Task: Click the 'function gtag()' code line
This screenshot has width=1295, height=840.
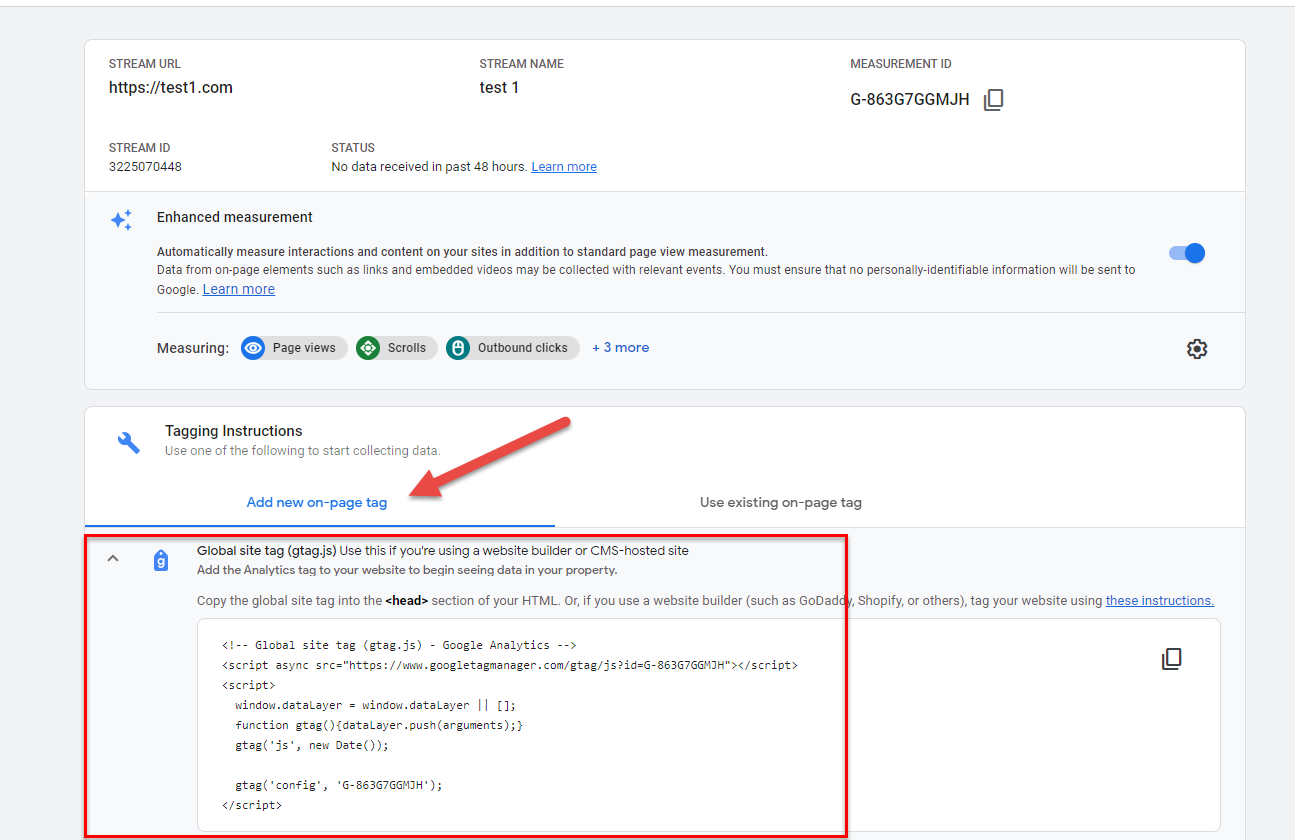Action: [379, 725]
